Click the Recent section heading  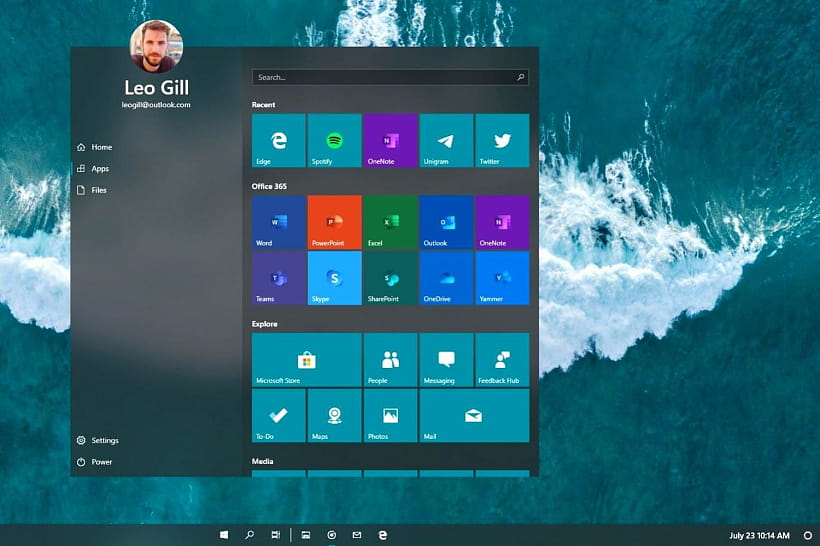point(264,105)
